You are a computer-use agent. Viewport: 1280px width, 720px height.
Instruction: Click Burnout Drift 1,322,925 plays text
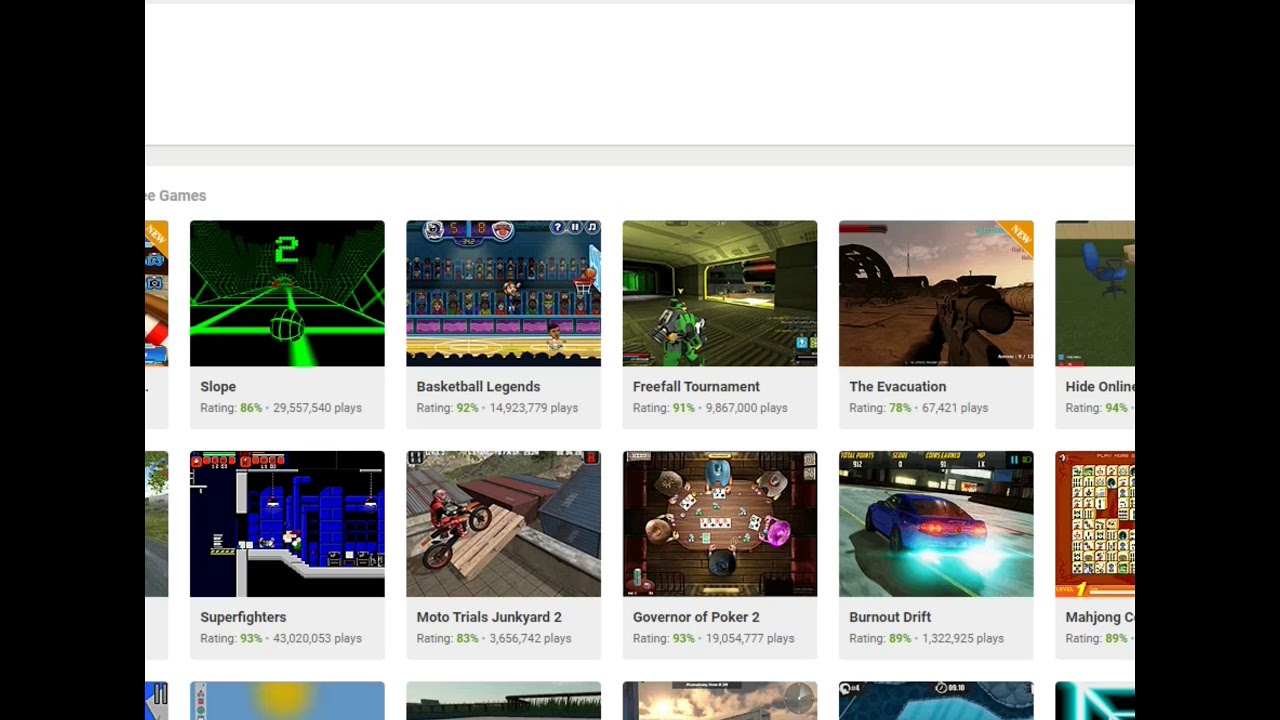tap(962, 638)
